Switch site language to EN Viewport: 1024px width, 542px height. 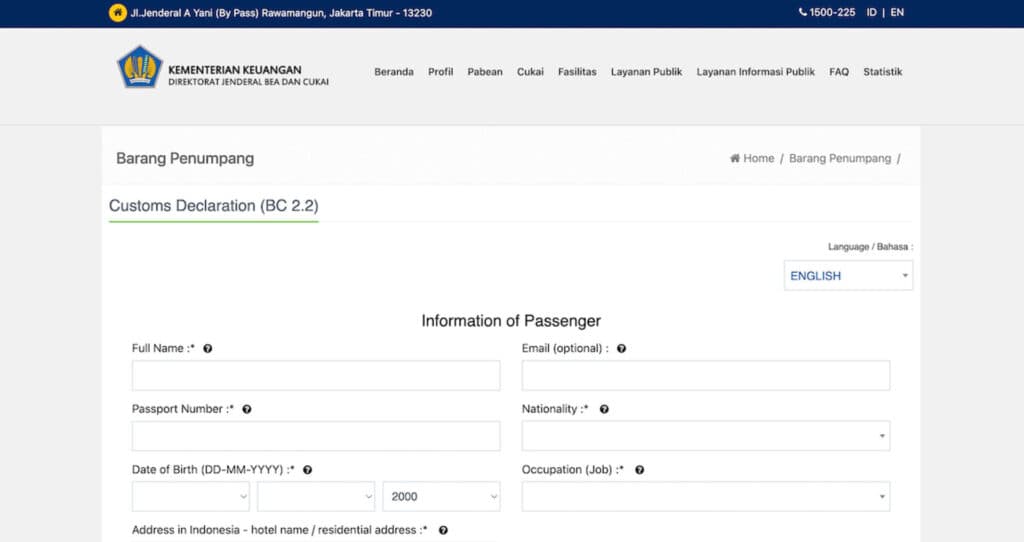(897, 12)
